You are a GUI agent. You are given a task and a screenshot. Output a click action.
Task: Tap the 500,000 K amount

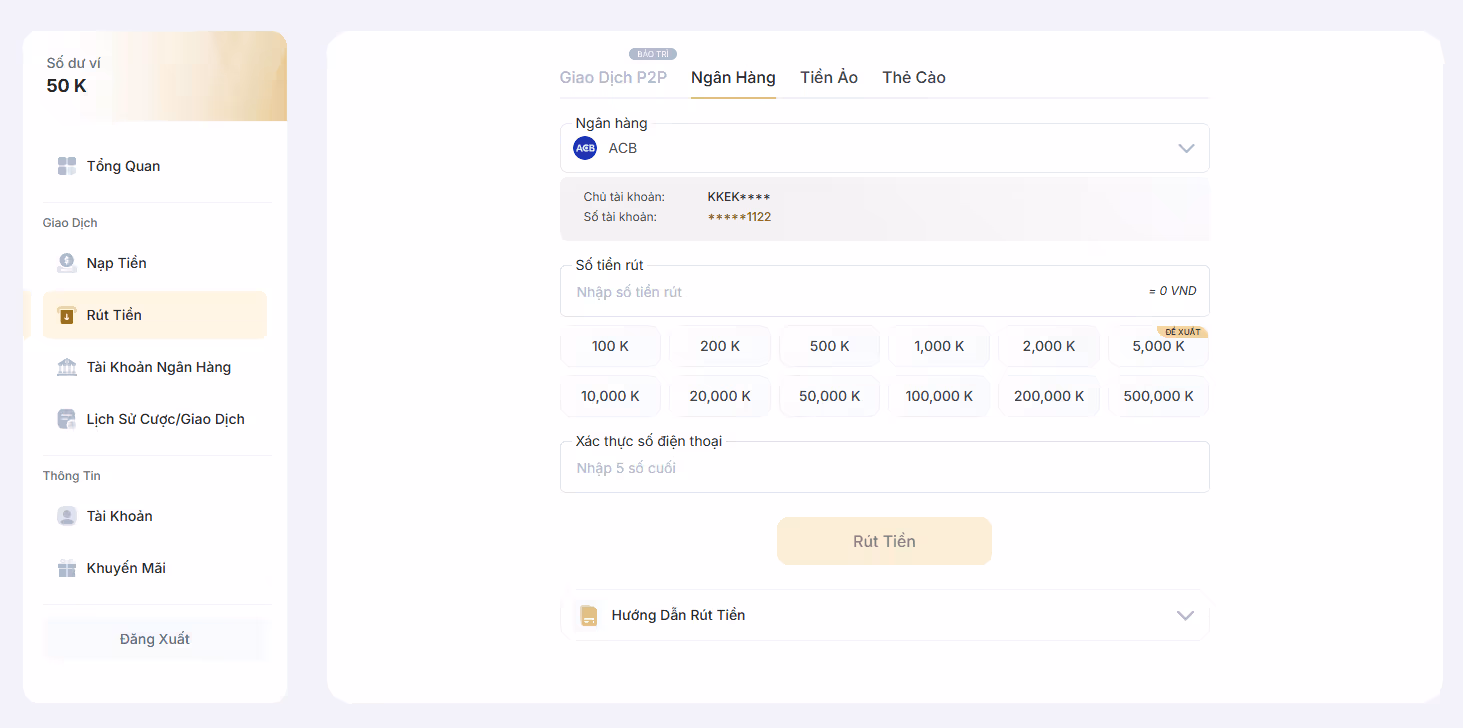(1158, 396)
